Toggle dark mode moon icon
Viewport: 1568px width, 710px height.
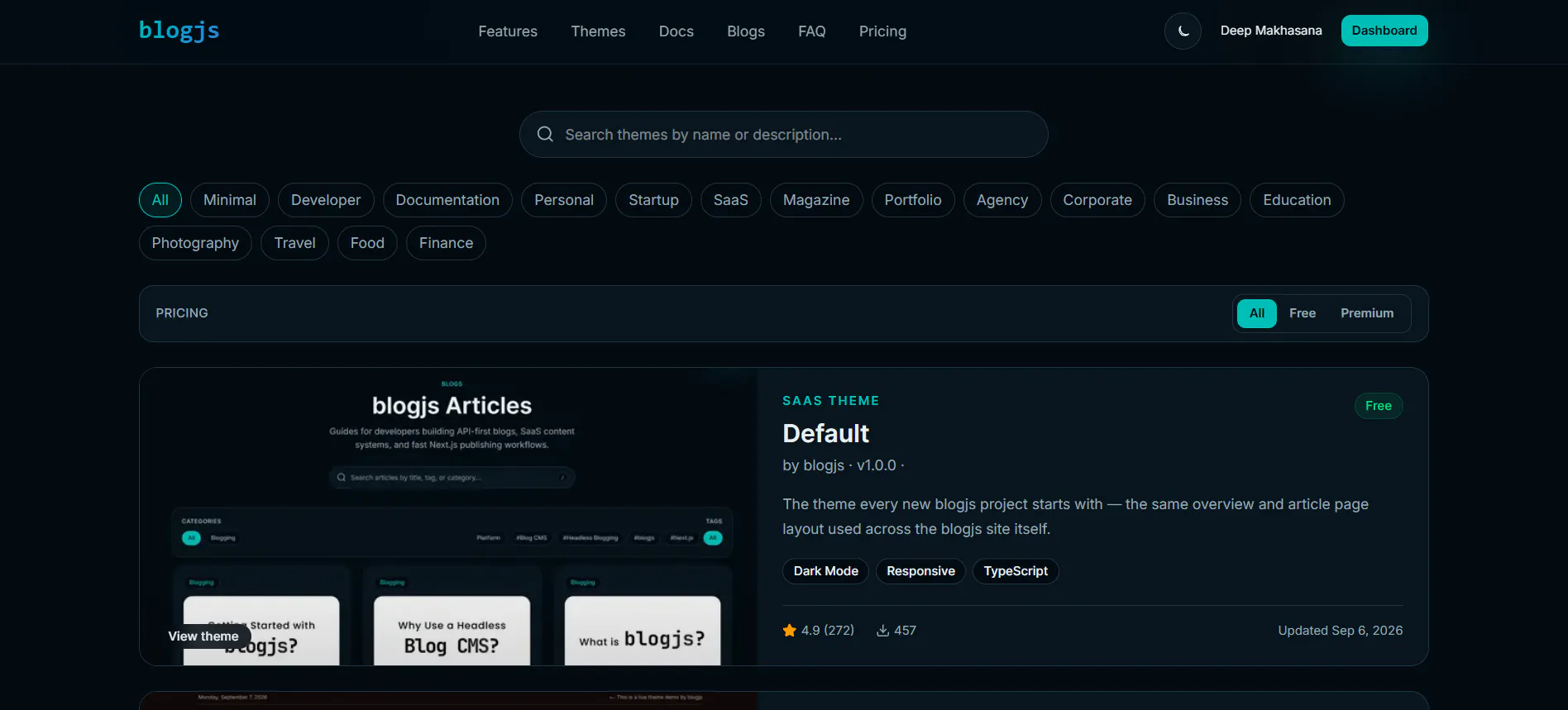point(1183,31)
